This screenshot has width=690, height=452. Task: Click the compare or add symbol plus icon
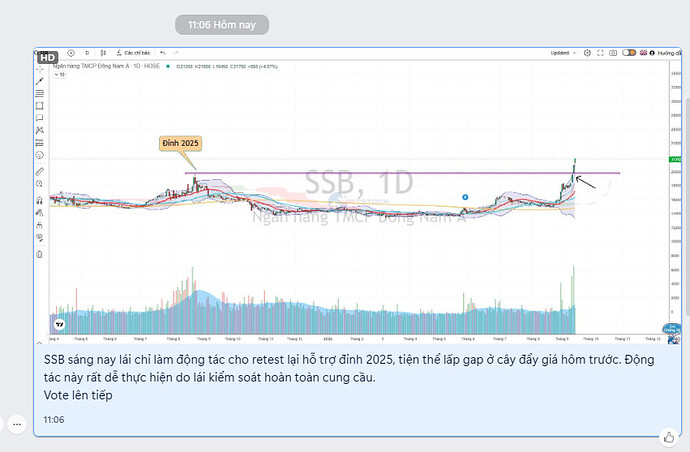click(x=71, y=53)
